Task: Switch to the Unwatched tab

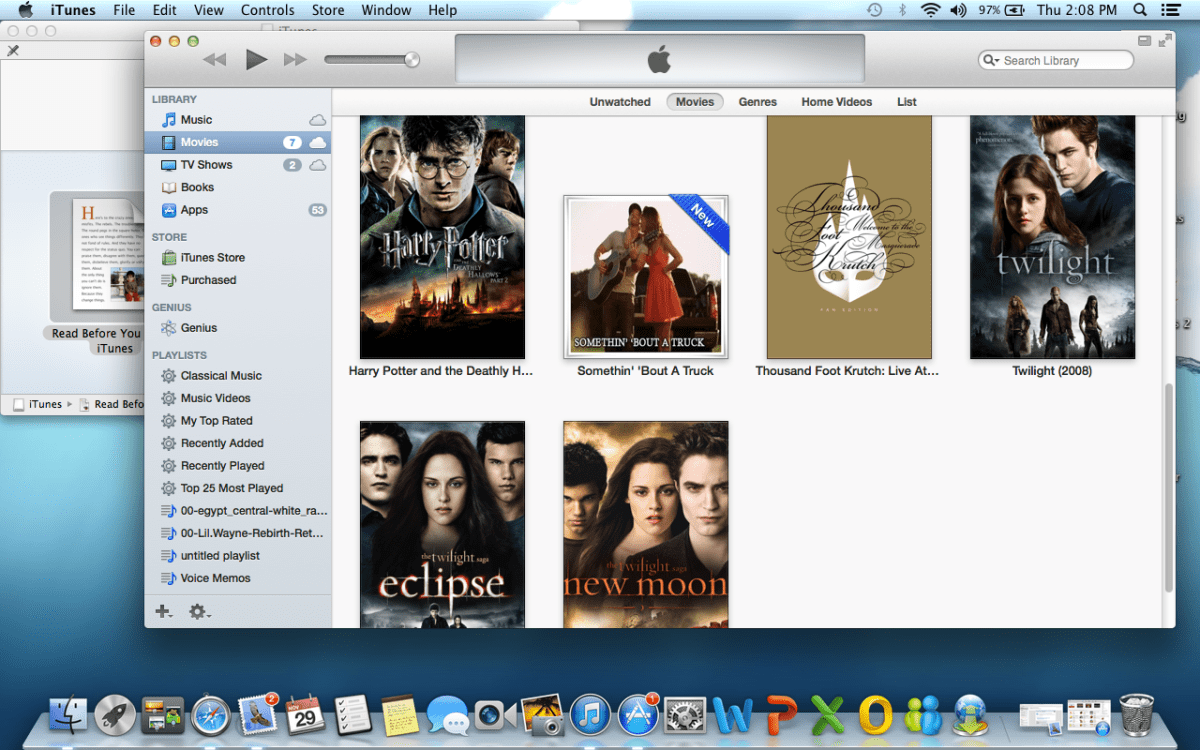Action: [x=619, y=102]
